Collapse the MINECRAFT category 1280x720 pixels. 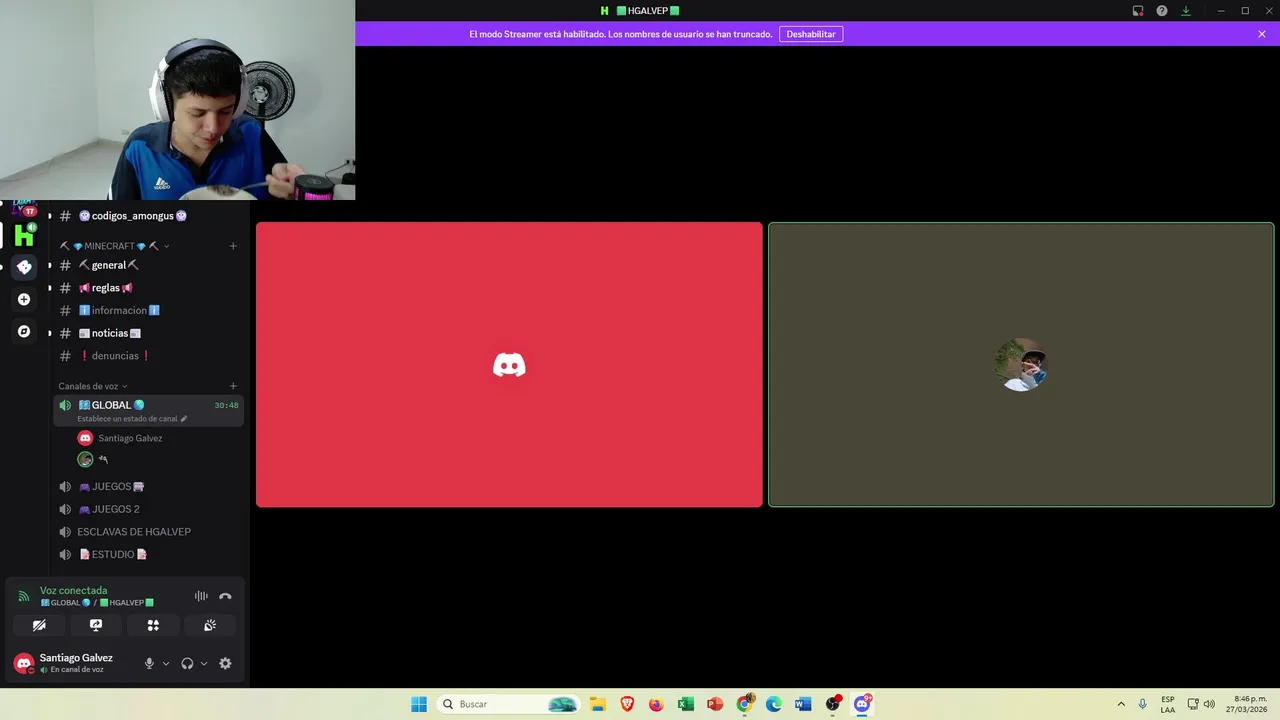[114, 246]
